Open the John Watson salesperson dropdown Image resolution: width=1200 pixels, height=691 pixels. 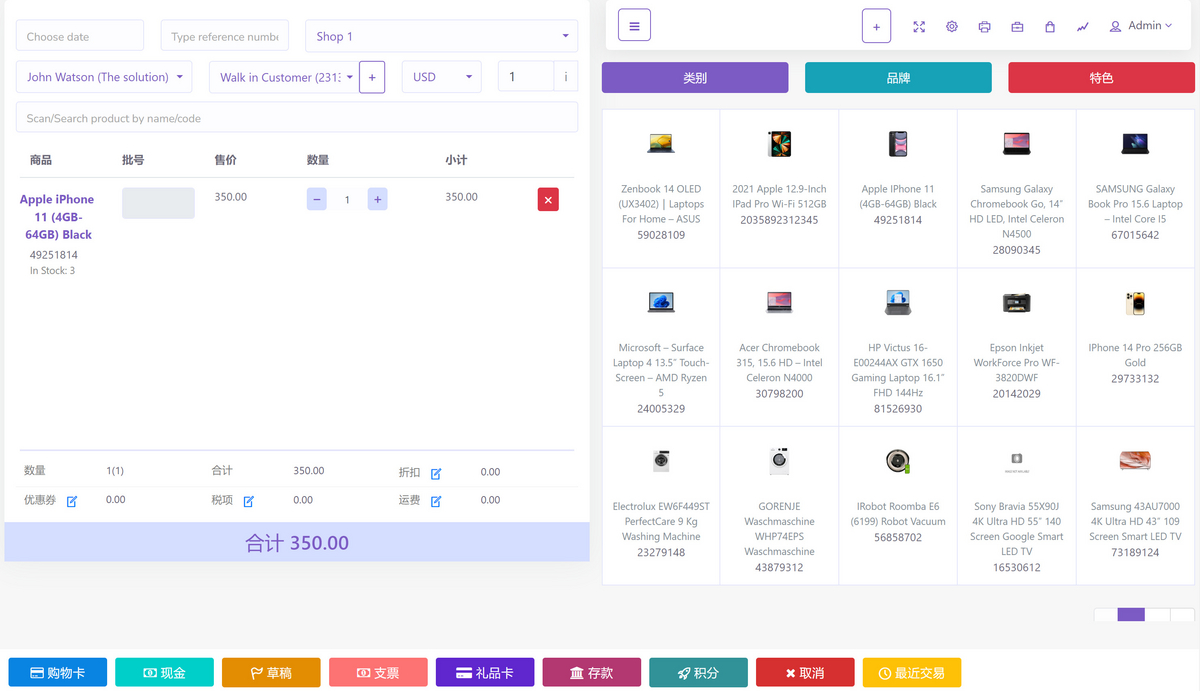104,77
